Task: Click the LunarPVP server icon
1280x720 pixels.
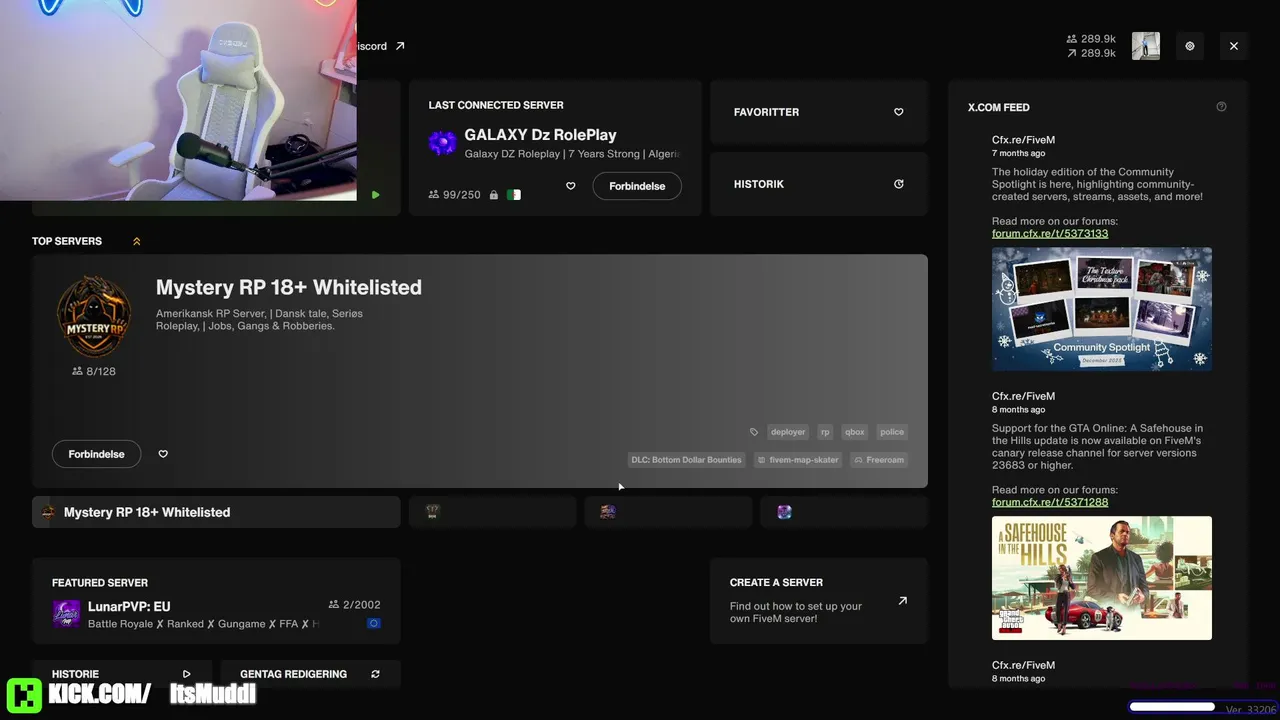Action: (x=66, y=613)
